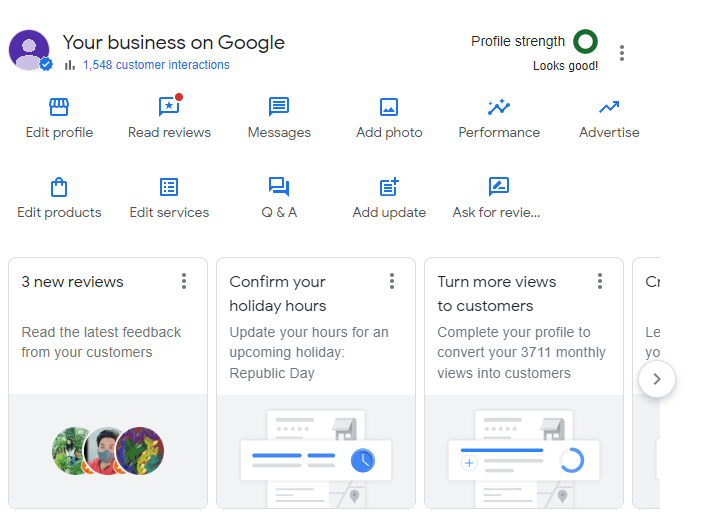Screen dimensions: 721x512
Task: Click the purple colorful reviewer photo
Action: [140, 451]
